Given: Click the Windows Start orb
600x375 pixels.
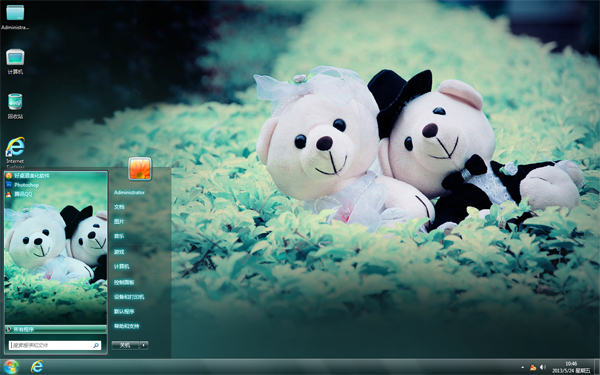Looking at the screenshot, I should tap(10, 367).
